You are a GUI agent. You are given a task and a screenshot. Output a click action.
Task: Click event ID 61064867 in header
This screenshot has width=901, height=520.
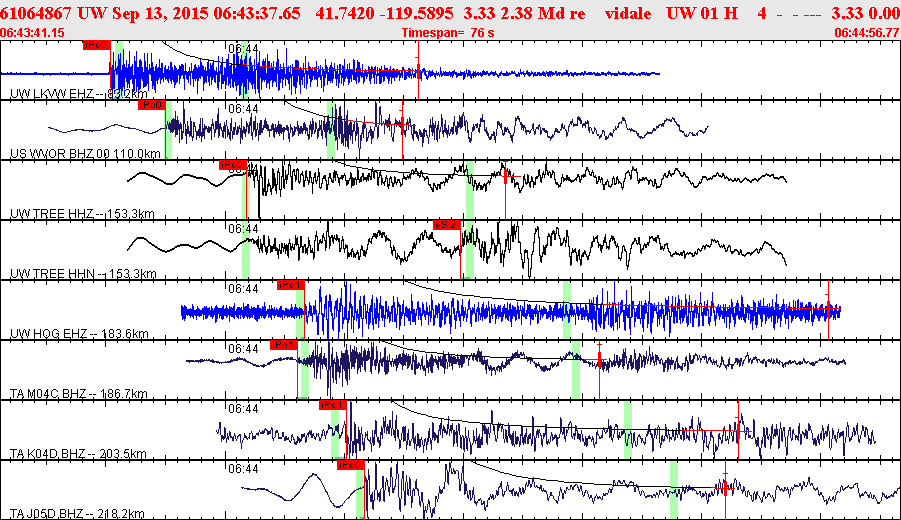(x=36, y=13)
